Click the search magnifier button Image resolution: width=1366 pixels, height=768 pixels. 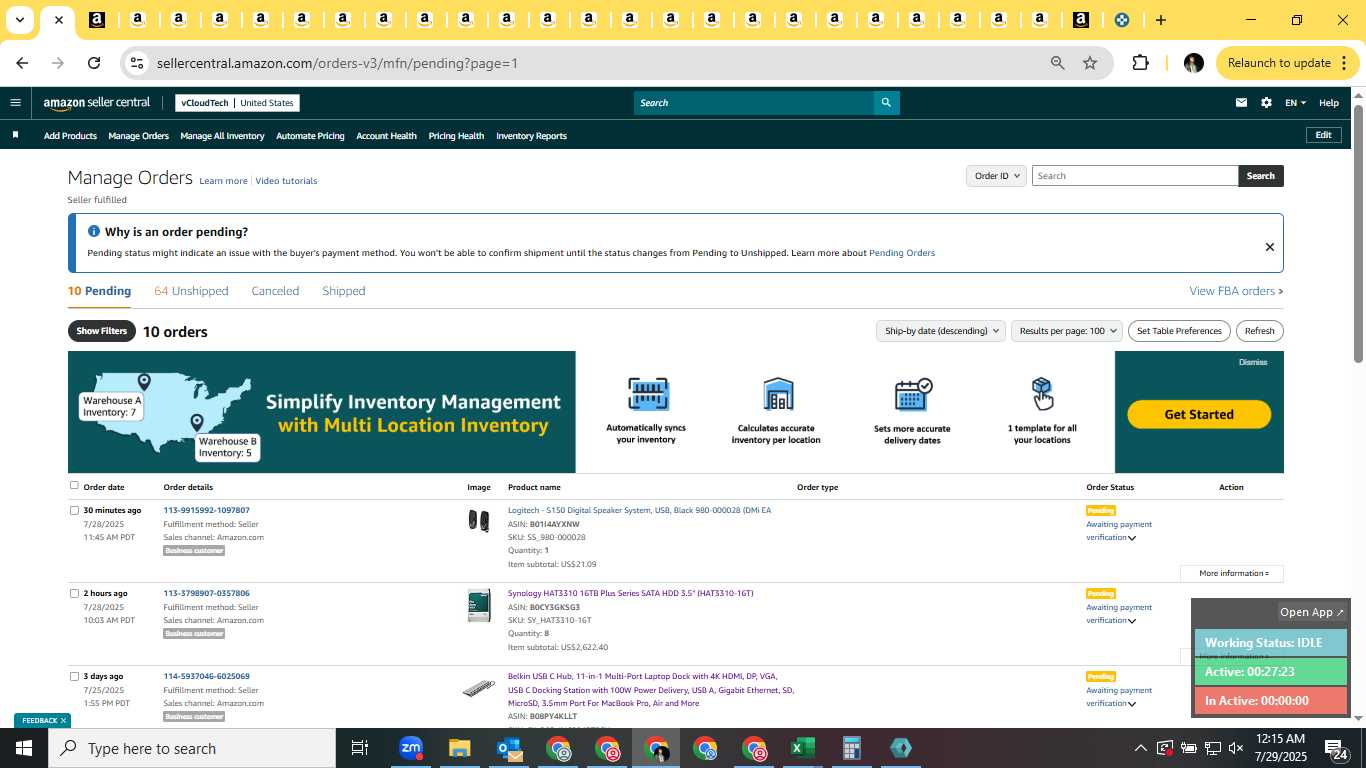click(x=886, y=103)
